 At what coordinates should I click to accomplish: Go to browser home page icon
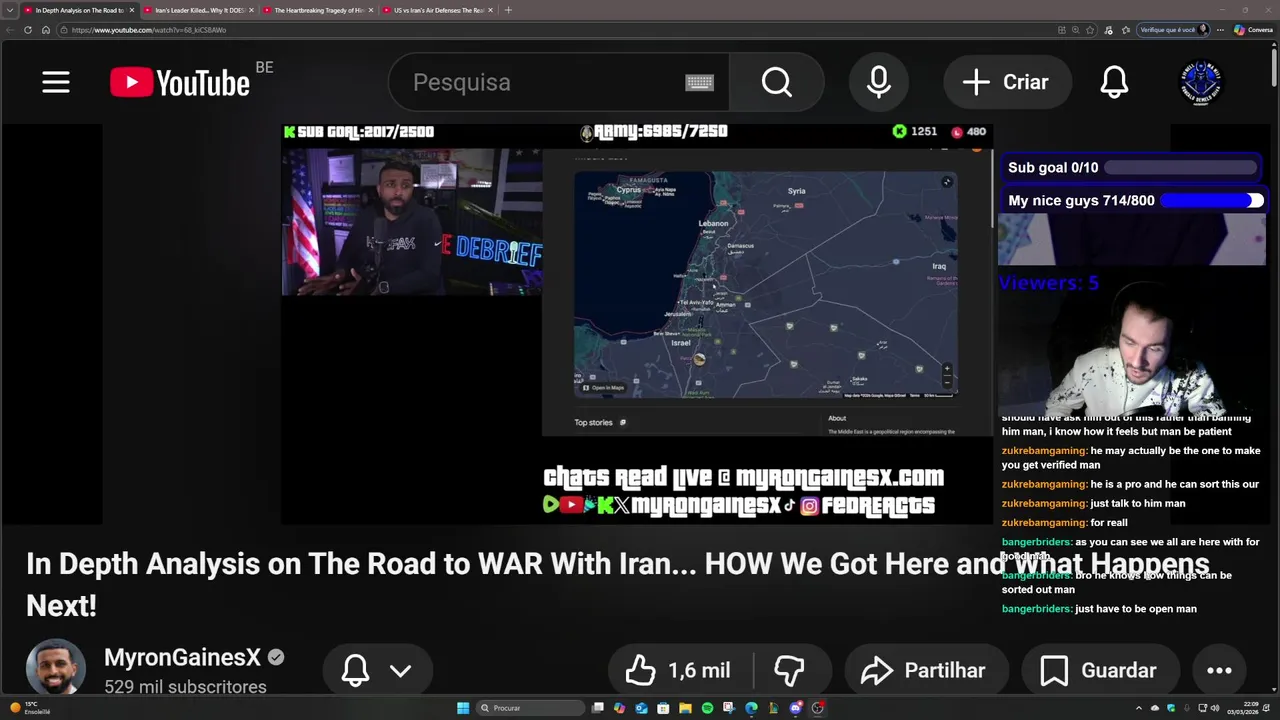tap(45, 30)
